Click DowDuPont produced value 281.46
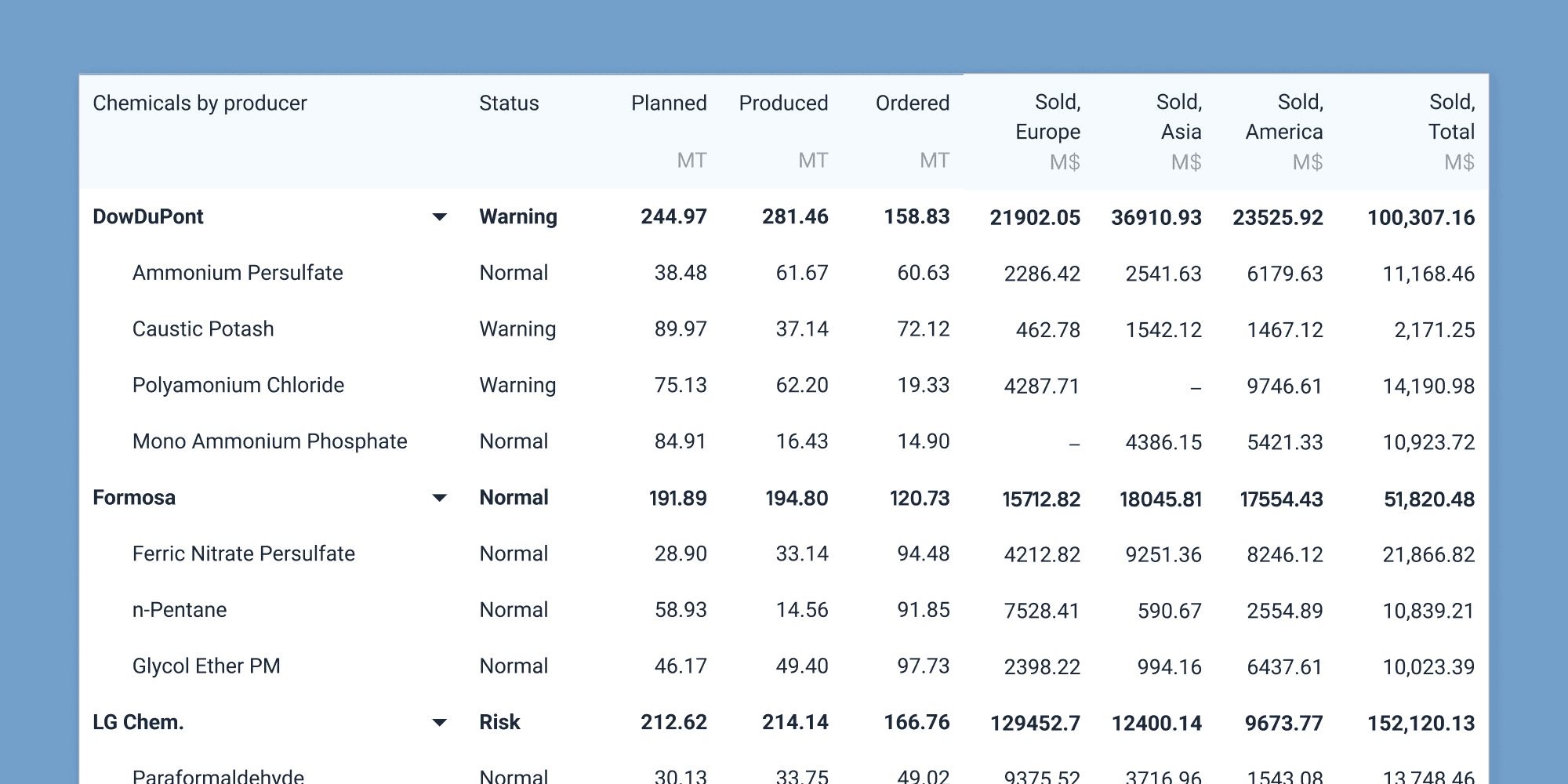The image size is (1568, 784). 795,216
